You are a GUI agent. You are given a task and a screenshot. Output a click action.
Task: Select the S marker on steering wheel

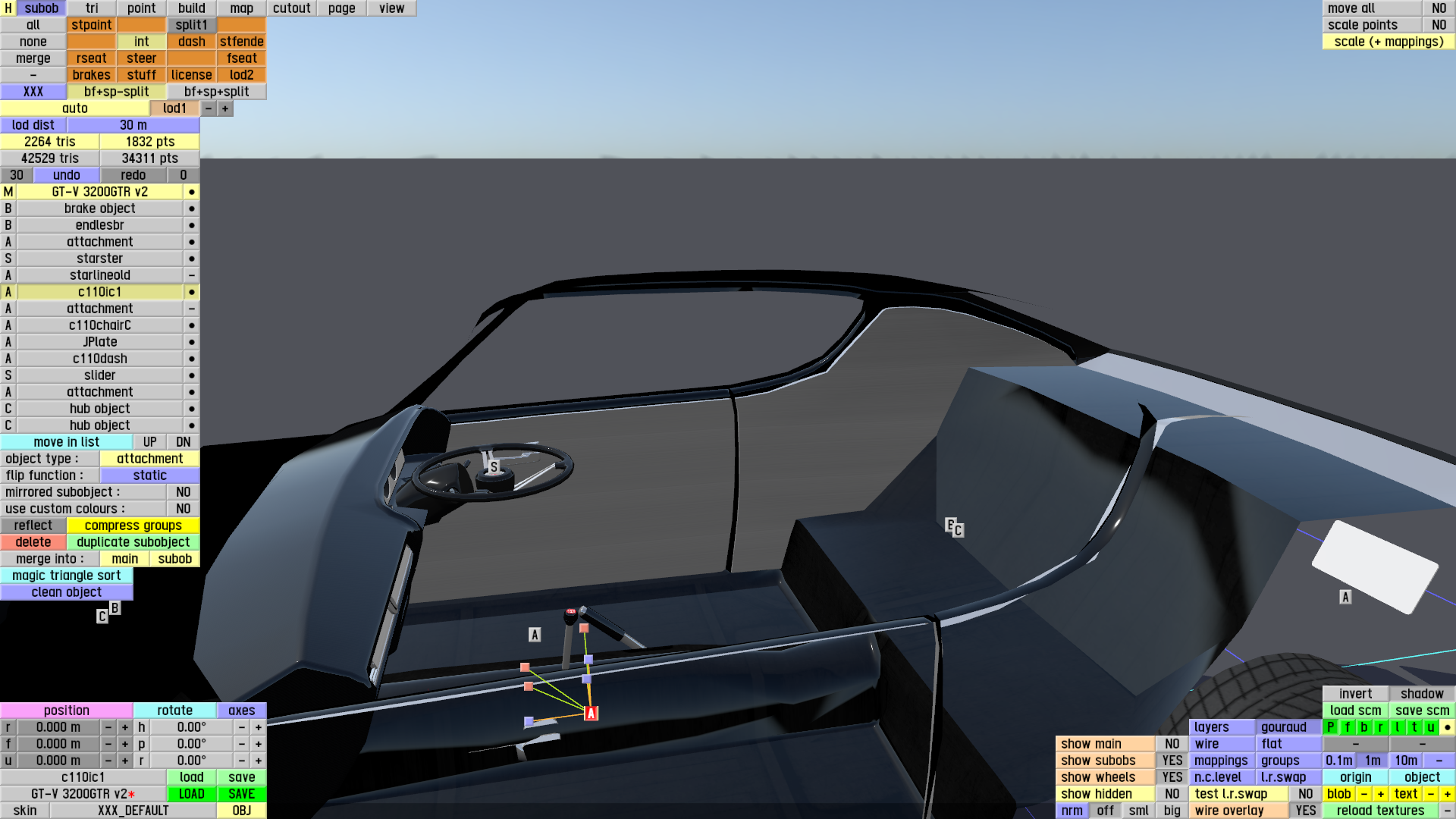pos(494,467)
